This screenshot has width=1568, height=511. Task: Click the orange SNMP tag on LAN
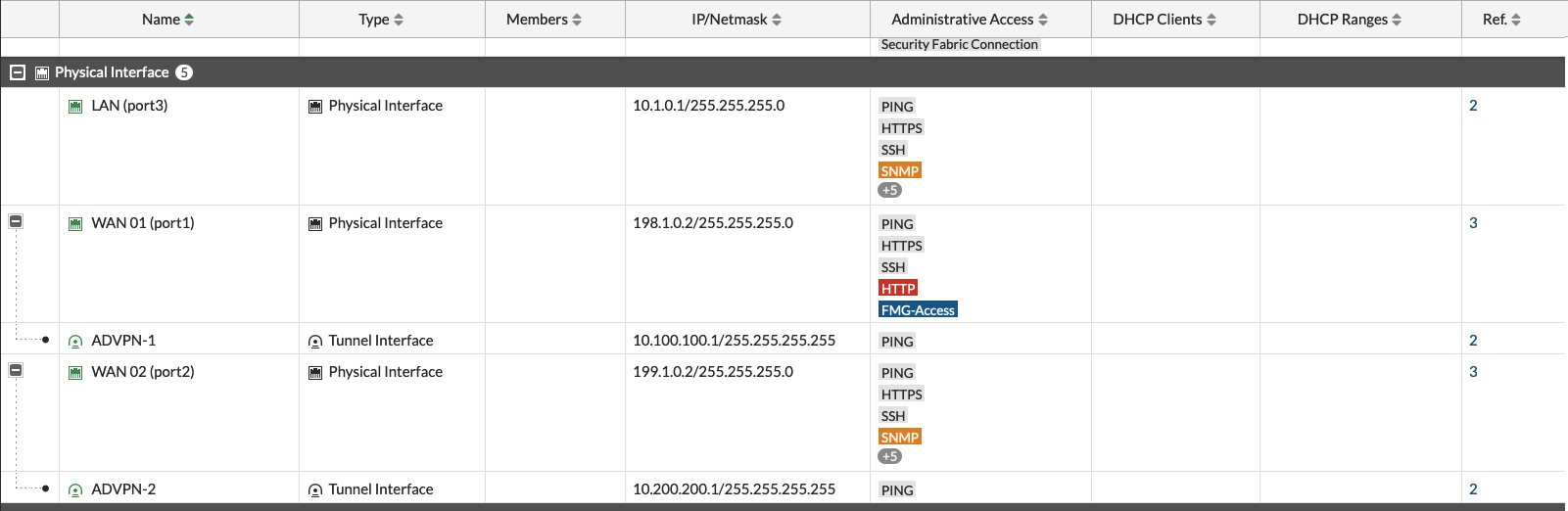[899, 170]
